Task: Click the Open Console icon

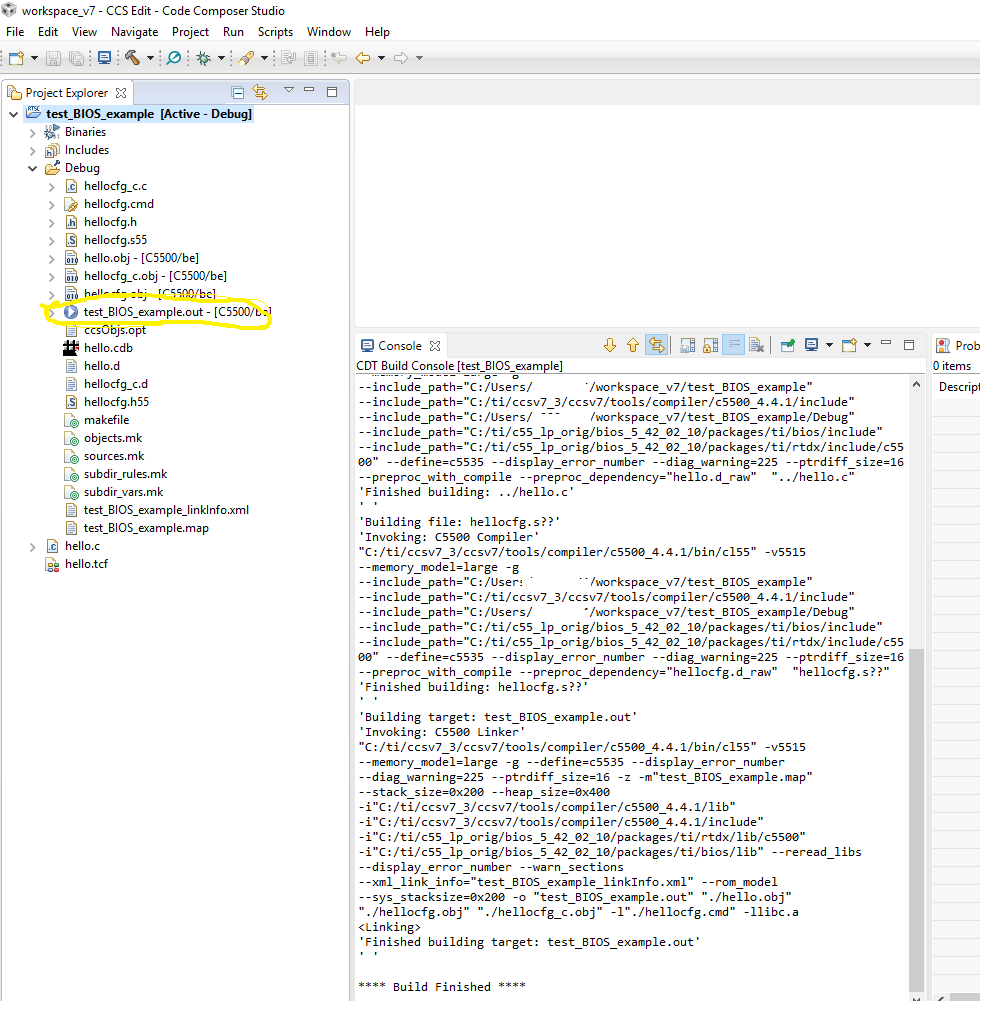Action: 849,345
